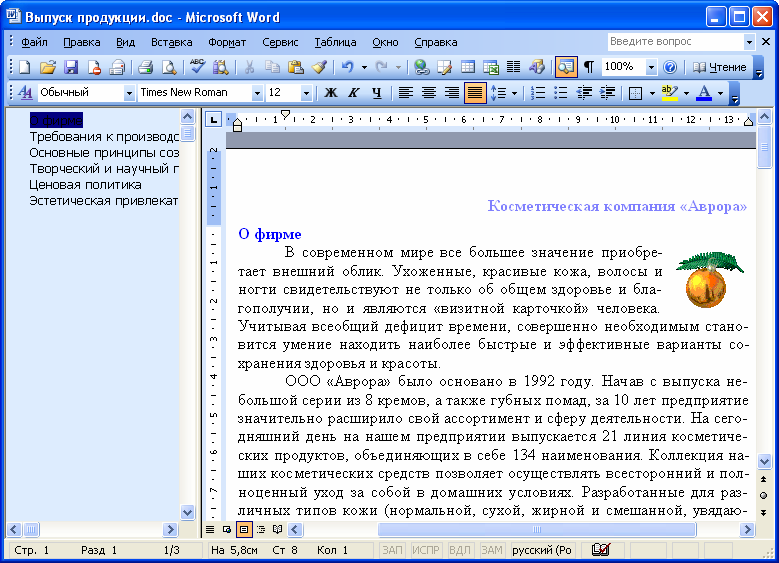Open the 100% zoom dropdown
The height and width of the screenshot is (563, 779).
651,68
